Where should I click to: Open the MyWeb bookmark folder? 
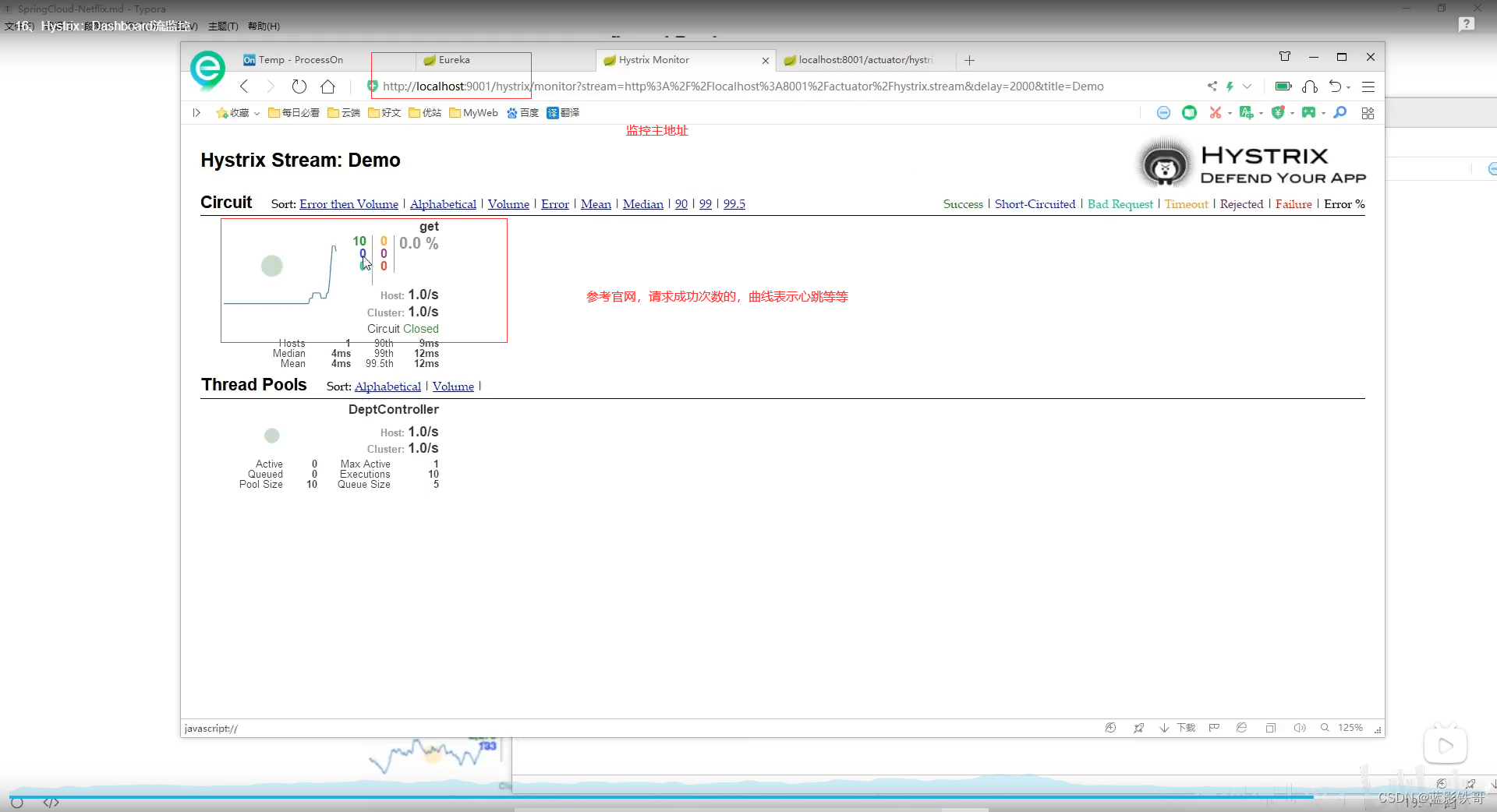[473, 113]
